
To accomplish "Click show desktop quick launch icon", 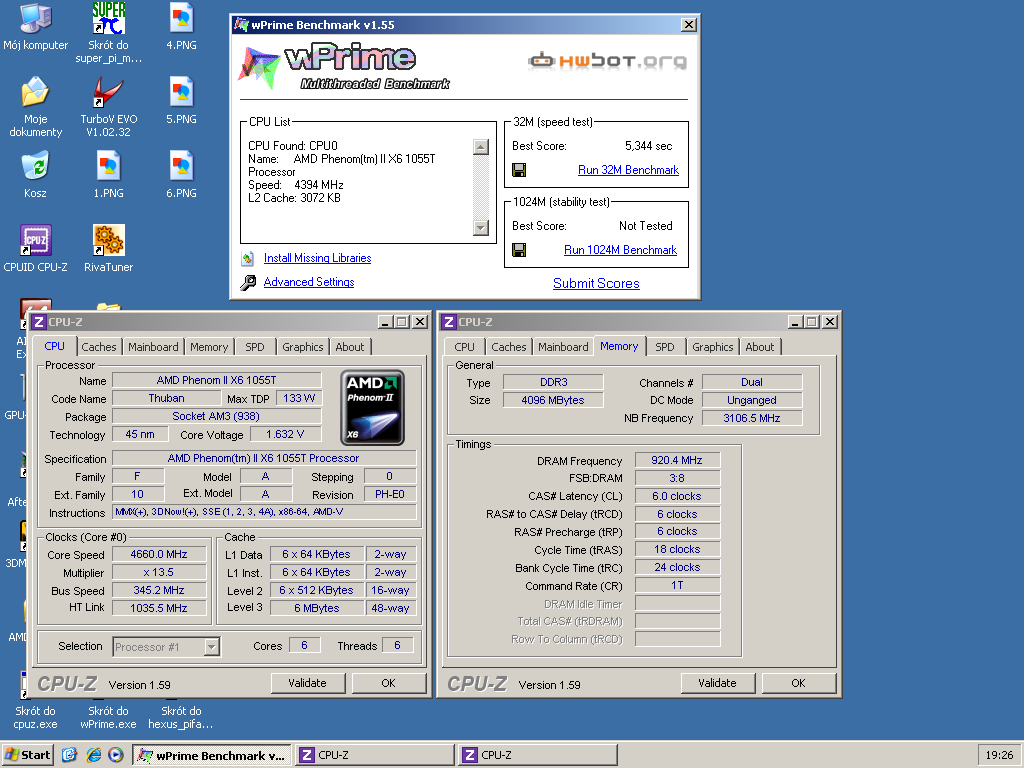I will (70, 755).
